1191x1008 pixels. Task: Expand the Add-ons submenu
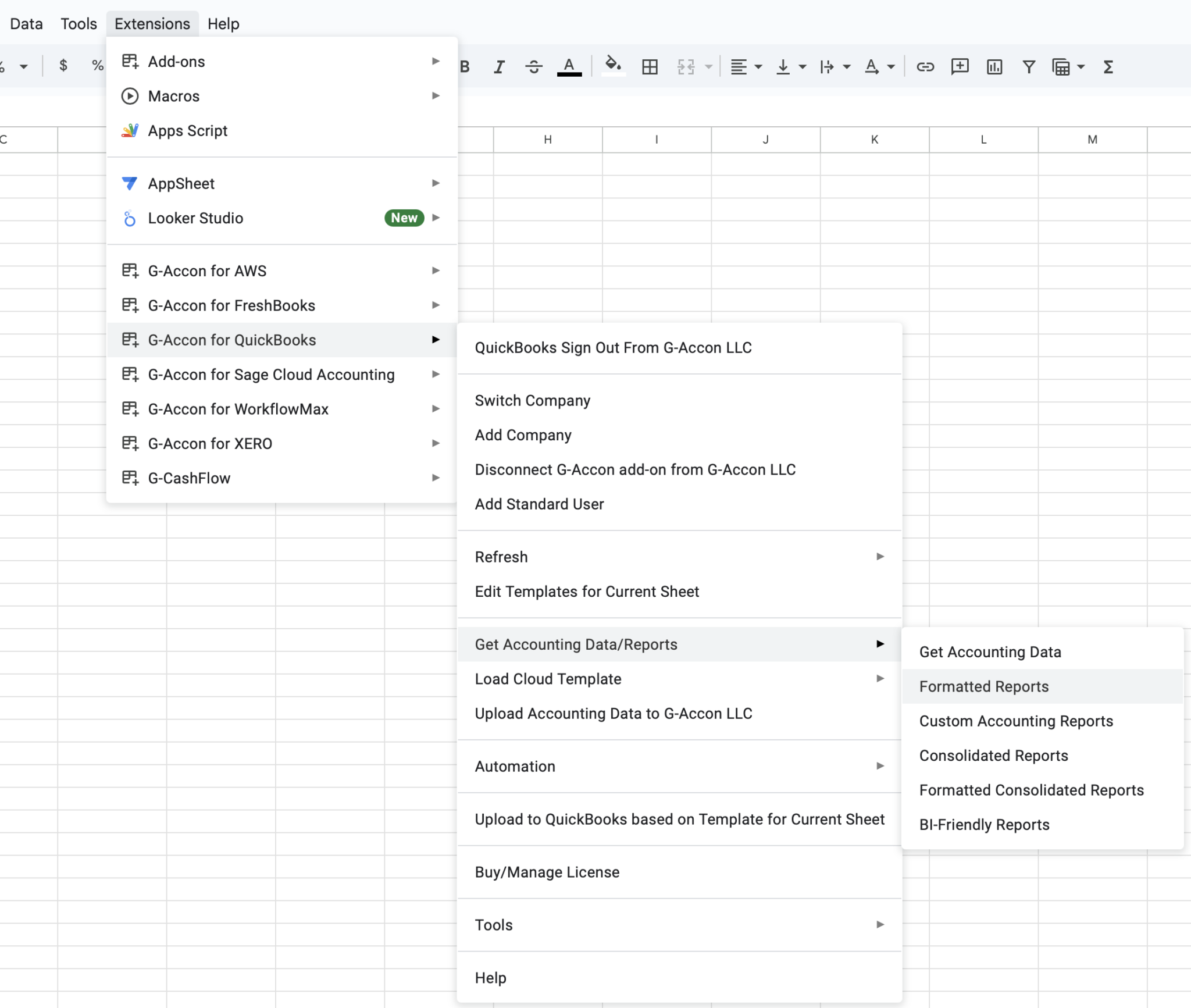pos(282,61)
